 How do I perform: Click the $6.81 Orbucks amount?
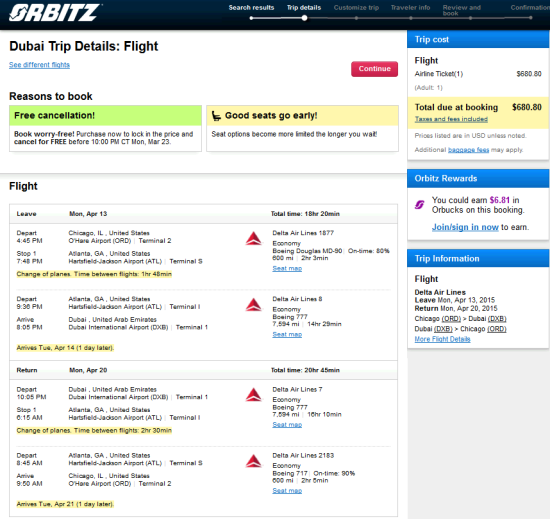pos(499,200)
